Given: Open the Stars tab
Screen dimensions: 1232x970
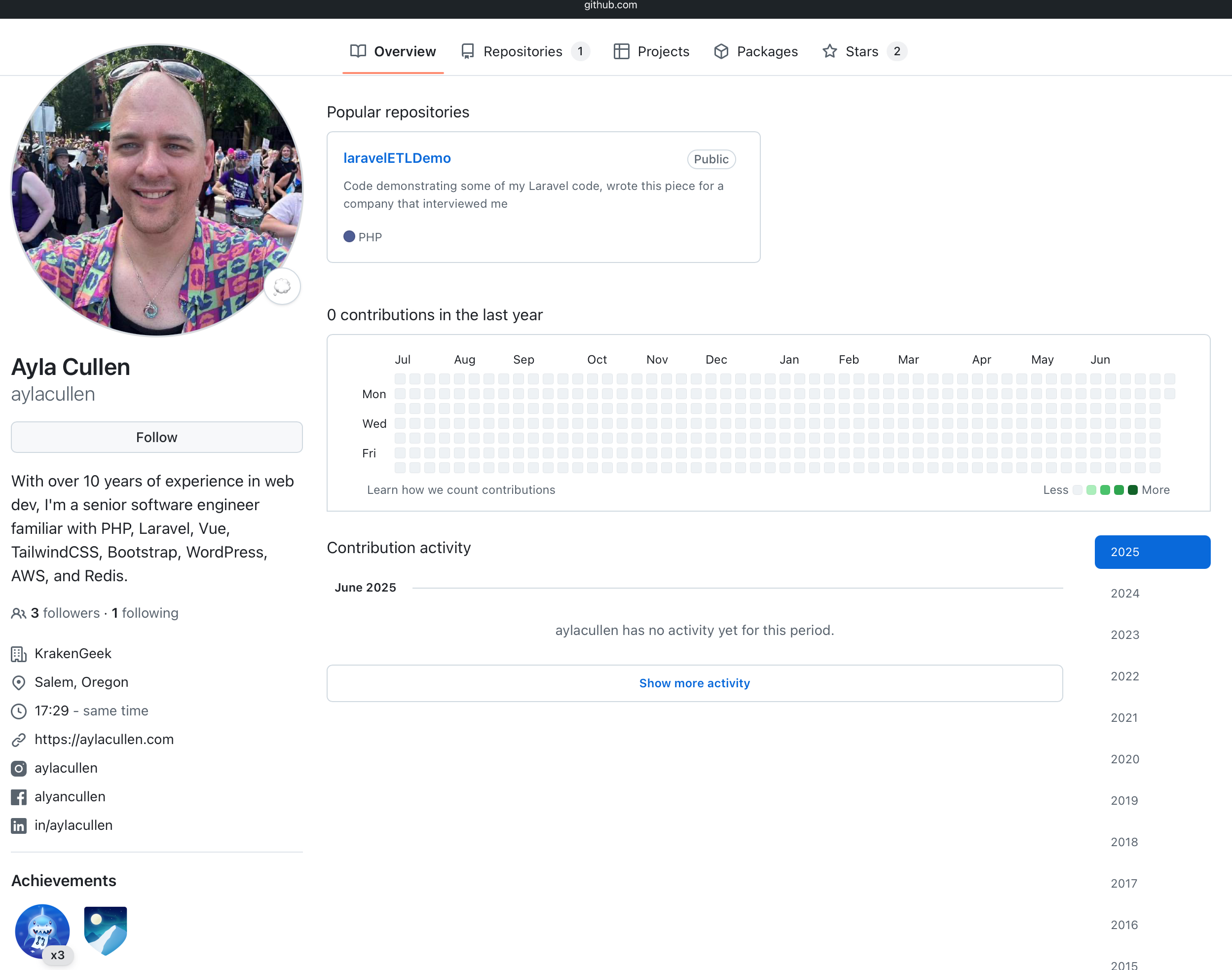Looking at the screenshot, I should (x=864, y=52).
